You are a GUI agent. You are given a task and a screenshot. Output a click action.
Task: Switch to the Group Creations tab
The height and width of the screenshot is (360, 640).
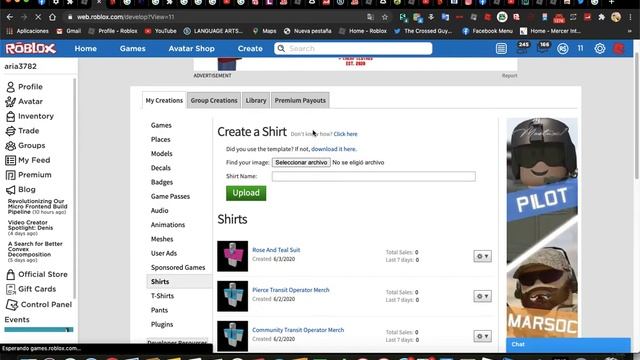(214, 100)
